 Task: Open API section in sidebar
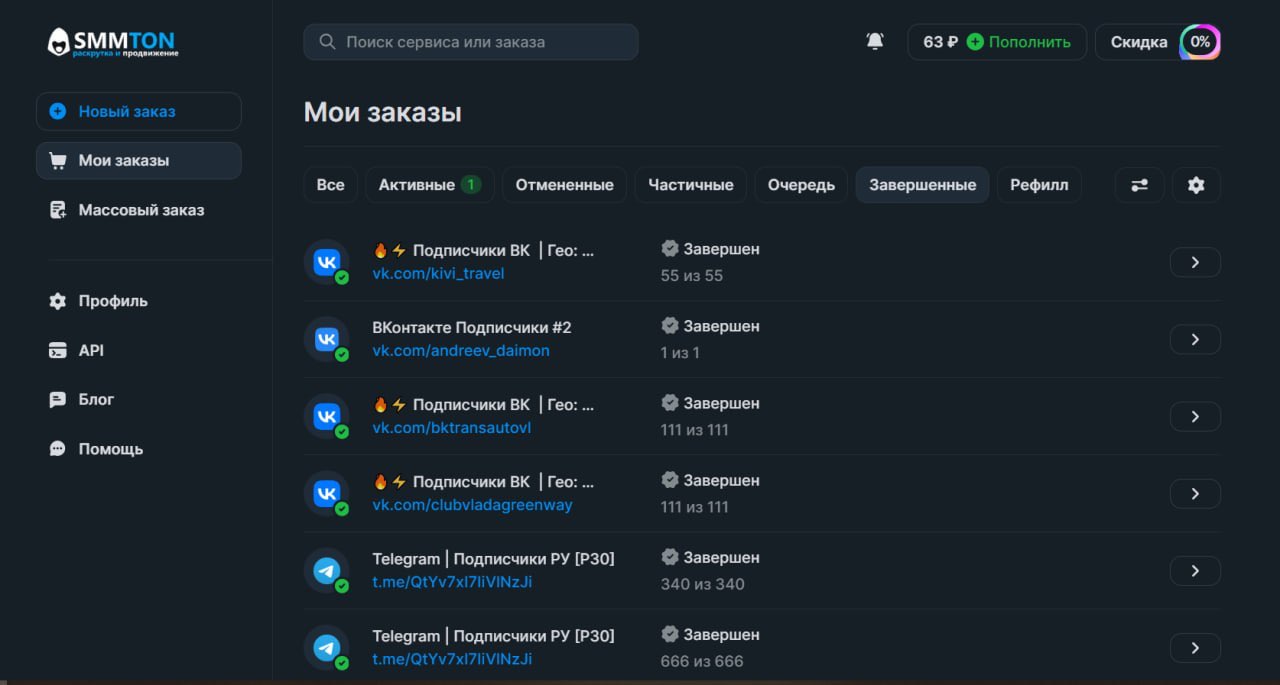click(90, 350)
